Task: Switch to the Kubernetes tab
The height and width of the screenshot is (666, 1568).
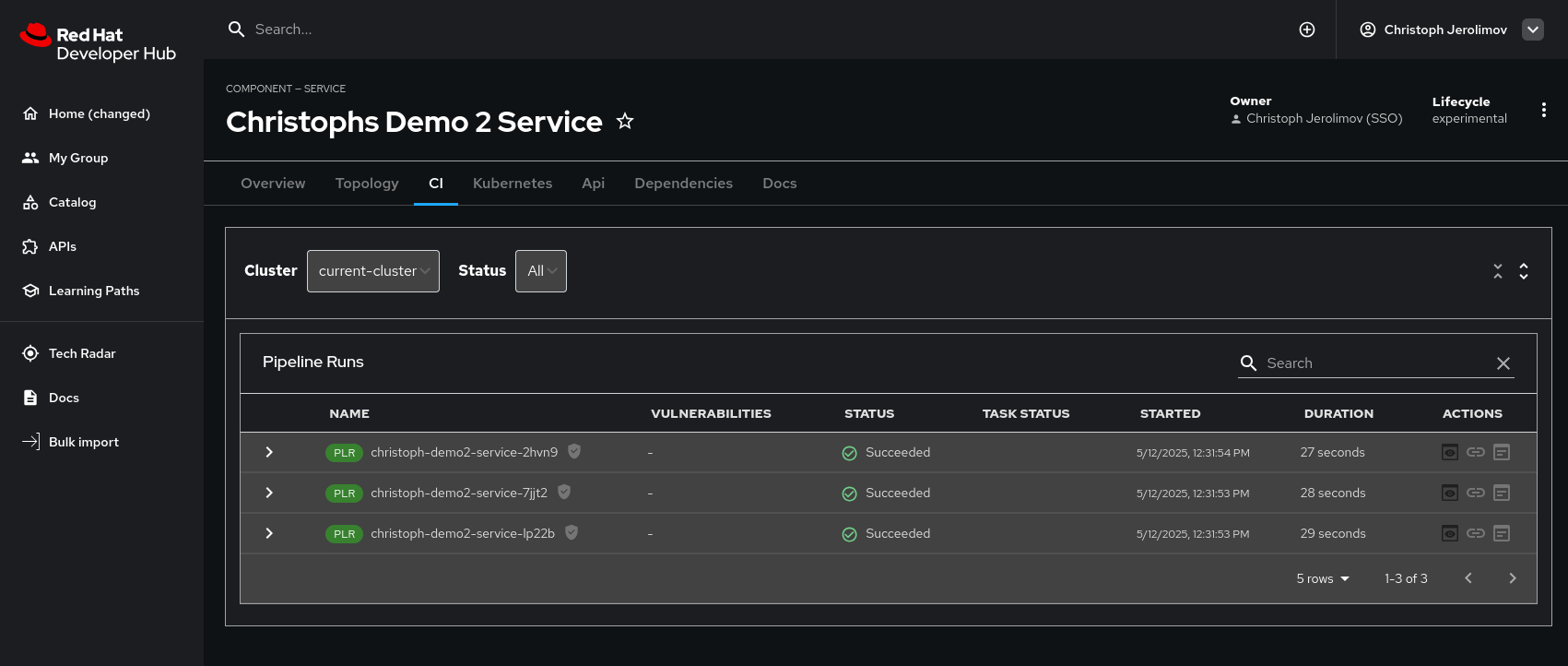Action: click(513, 184)
